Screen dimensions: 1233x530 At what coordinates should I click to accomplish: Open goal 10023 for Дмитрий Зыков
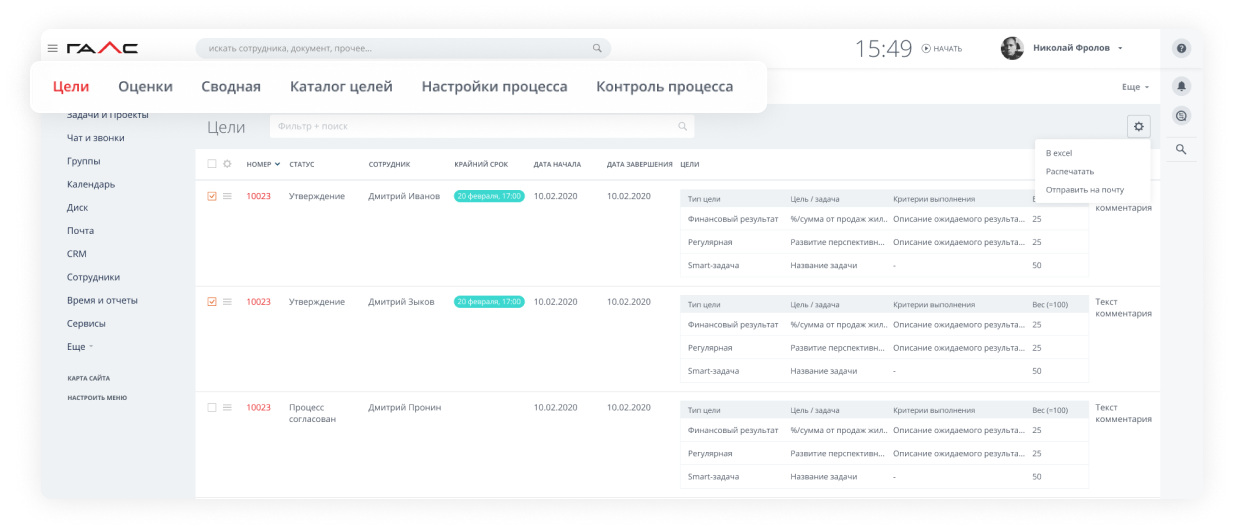pyautogui.click(x=258, y=302)
